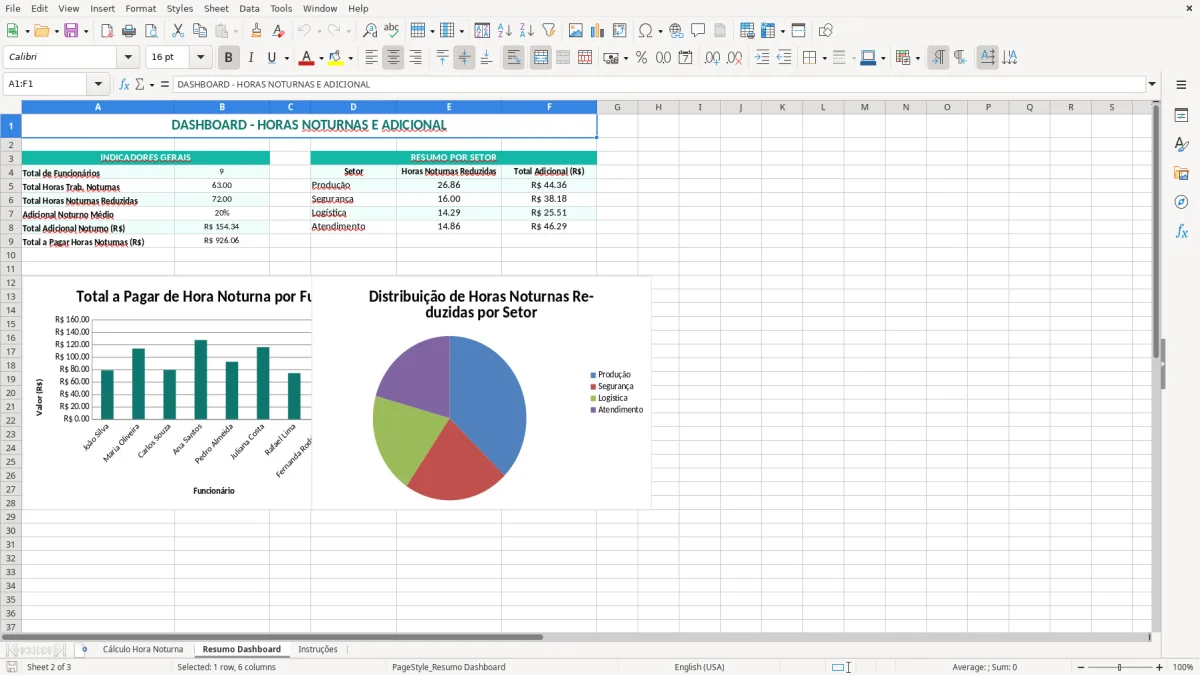Image resolution: width=1200 pixels, height=675 pixels.
Task: Click Delete Decimal Place icon
Action: click(734, 58)
